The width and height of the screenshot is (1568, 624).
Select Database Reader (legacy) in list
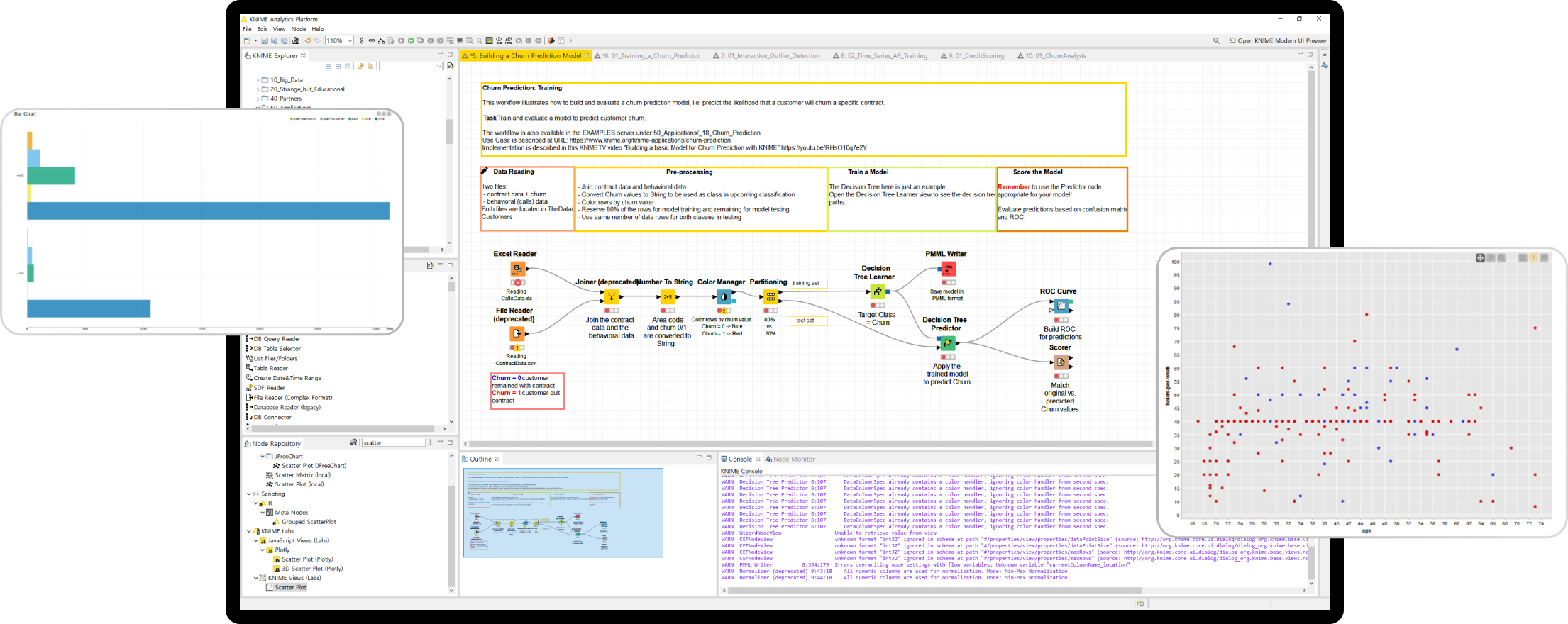tap(284, 407)
